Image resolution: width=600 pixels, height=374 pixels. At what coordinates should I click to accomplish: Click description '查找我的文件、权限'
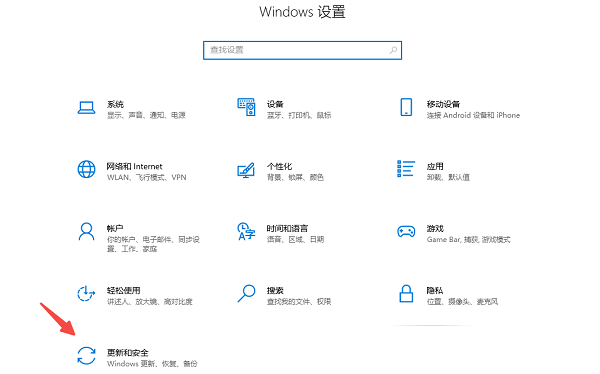tap(299, 302)
